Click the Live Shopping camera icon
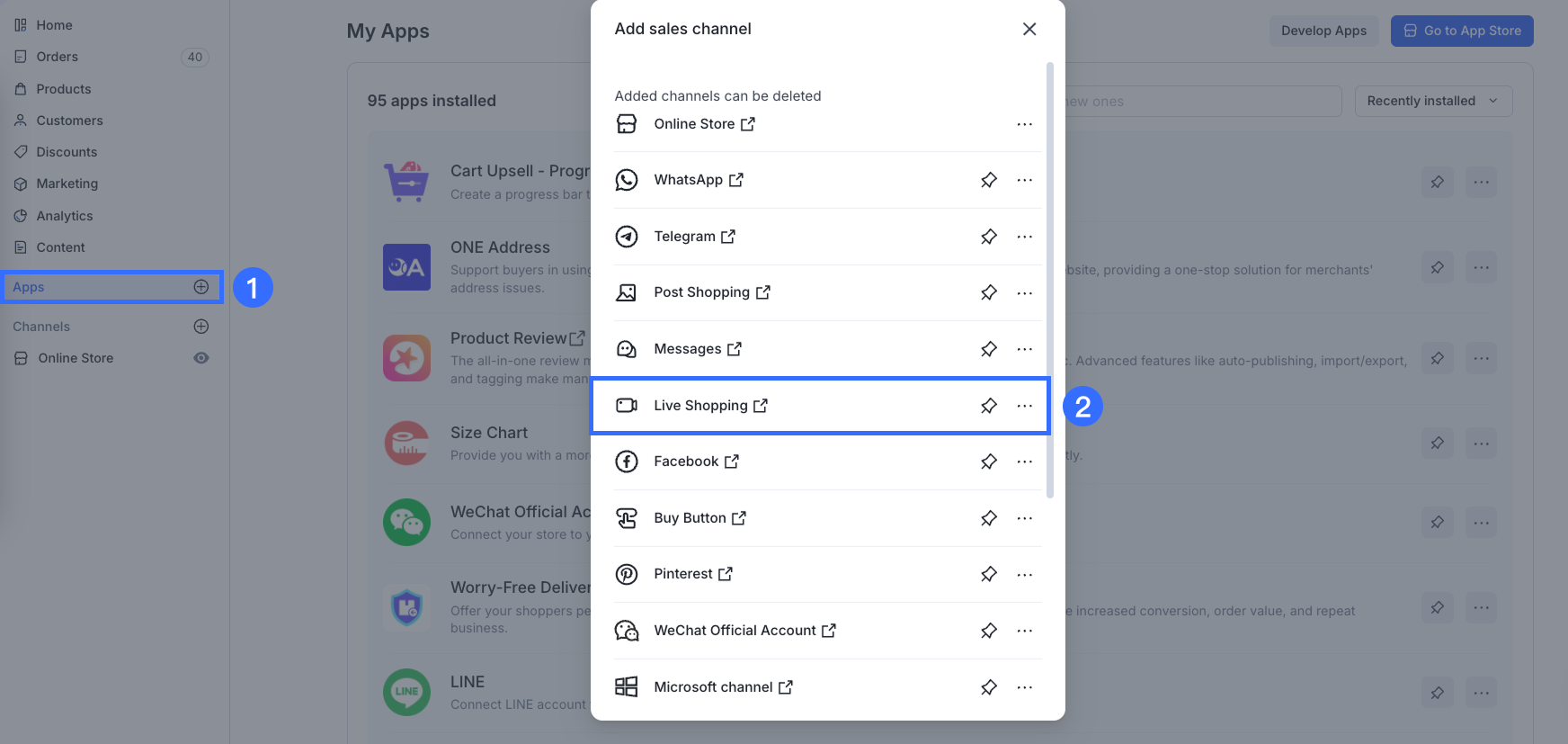The image size is (1568, 744). coord(627,406)
